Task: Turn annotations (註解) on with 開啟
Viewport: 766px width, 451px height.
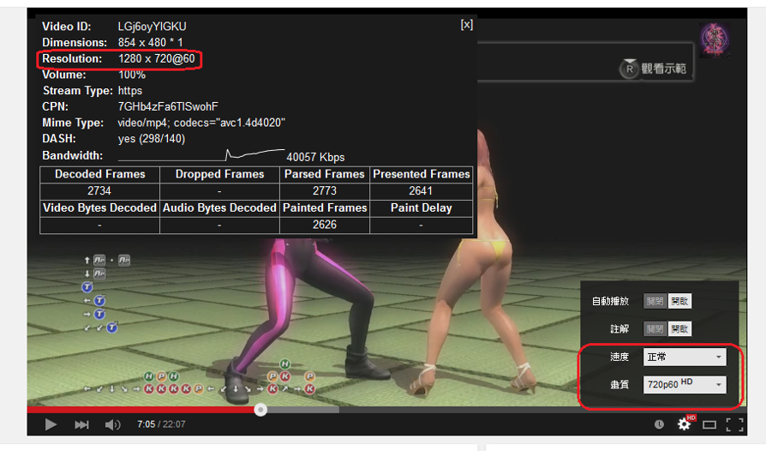Action: point(680,329)
